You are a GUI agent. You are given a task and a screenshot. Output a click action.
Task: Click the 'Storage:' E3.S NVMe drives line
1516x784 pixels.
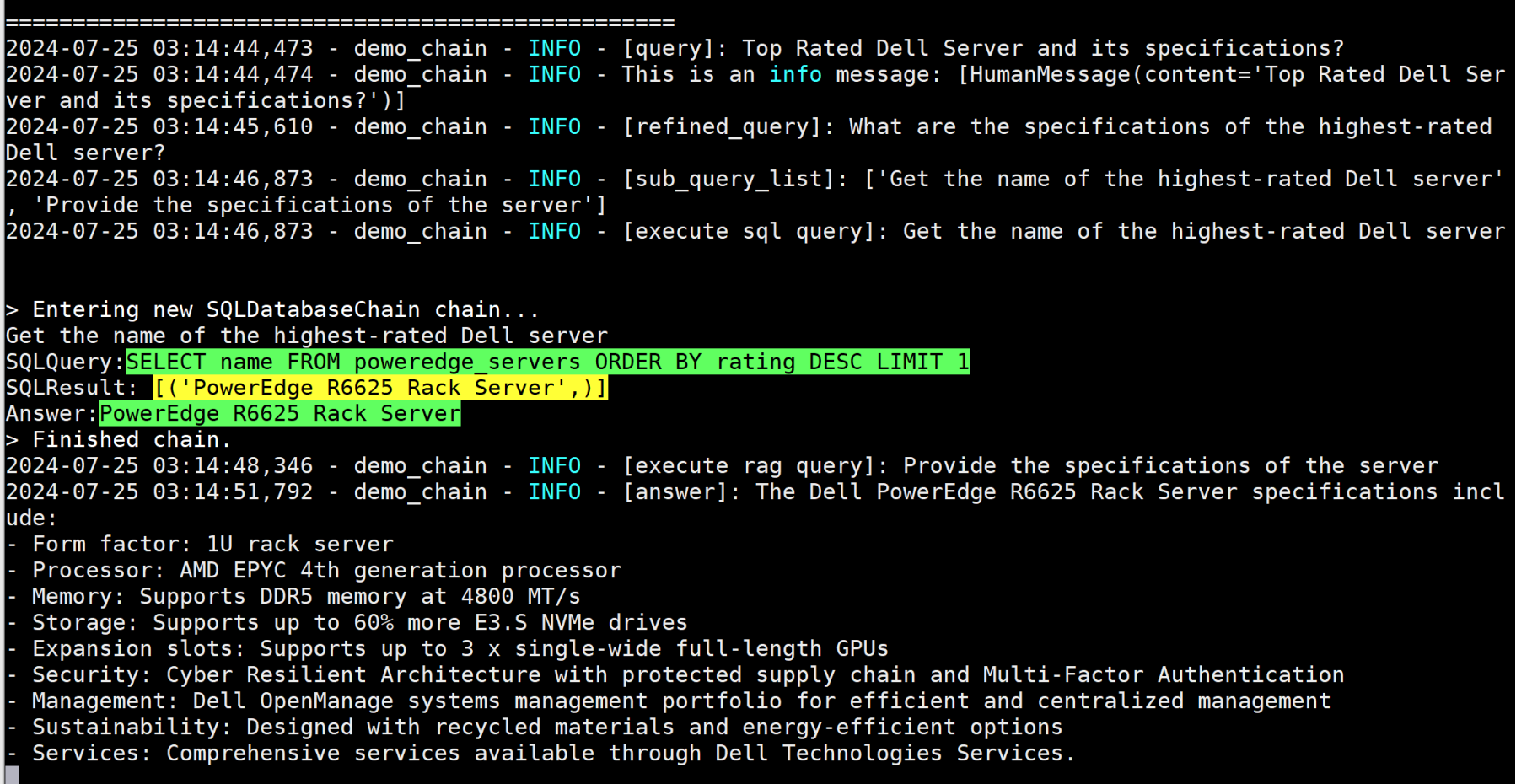347,623
